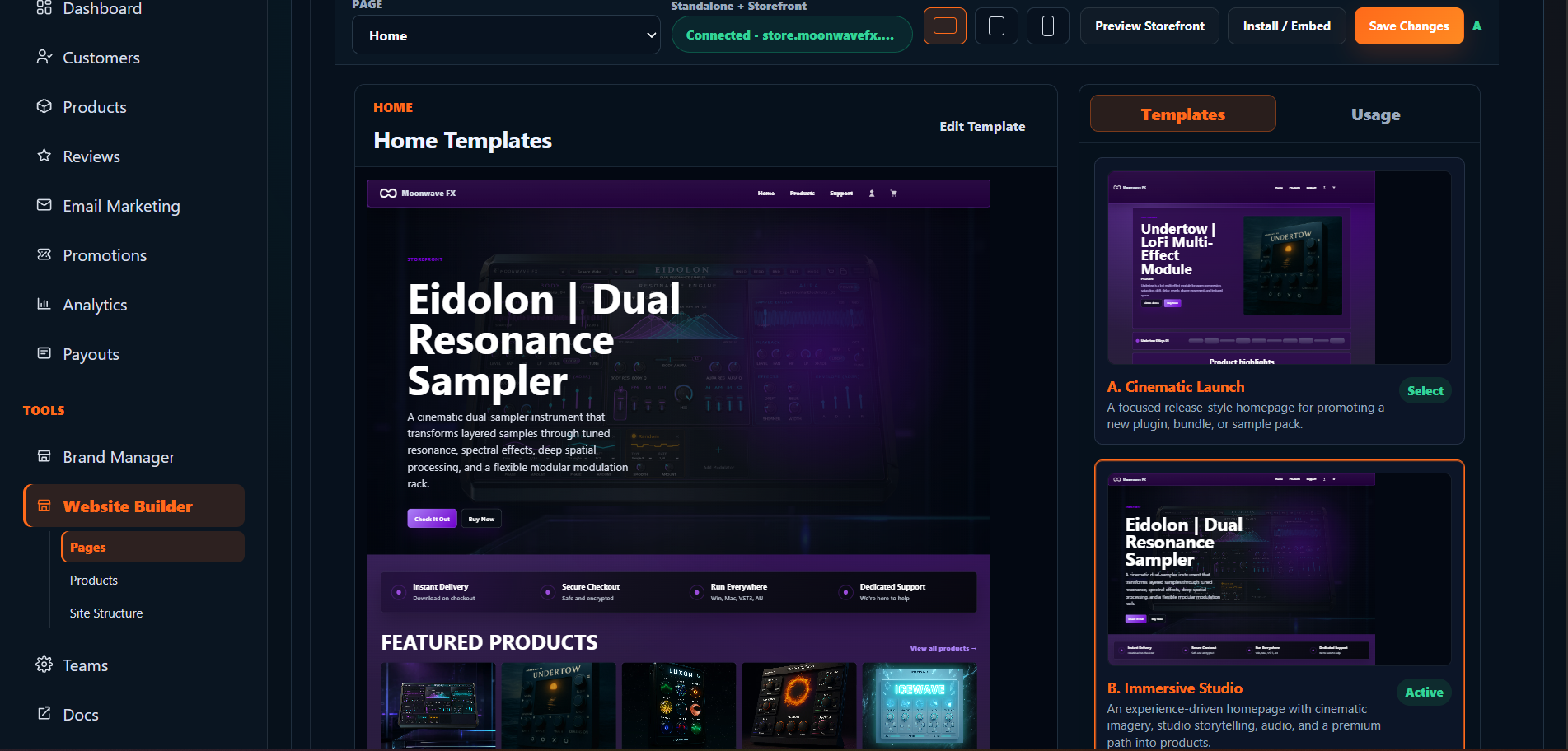Open Teams via the gear icon

pos(44,665)
